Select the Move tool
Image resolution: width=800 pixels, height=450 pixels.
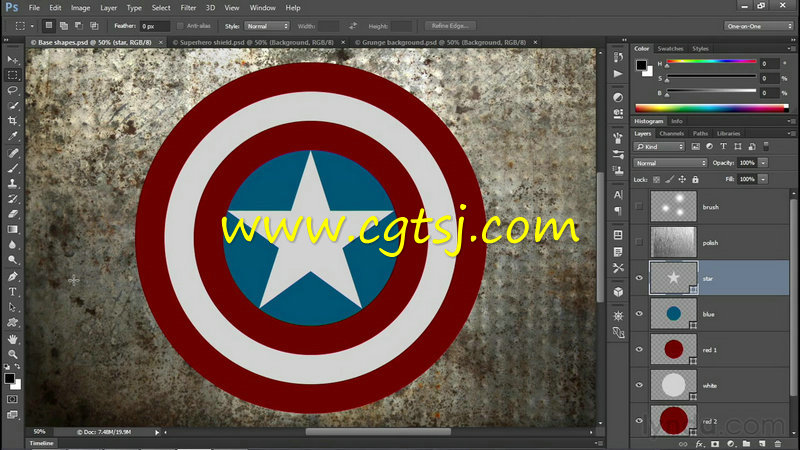click(x=13, y=60)
